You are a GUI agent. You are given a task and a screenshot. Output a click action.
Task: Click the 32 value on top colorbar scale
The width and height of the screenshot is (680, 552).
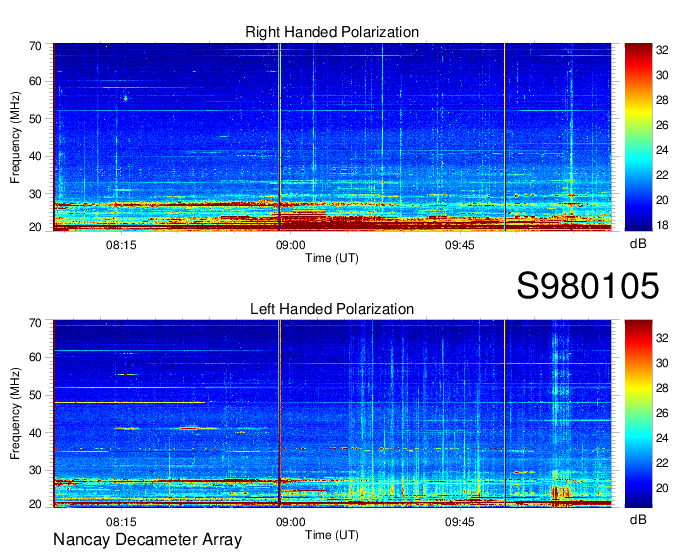[x=662, y=51]
